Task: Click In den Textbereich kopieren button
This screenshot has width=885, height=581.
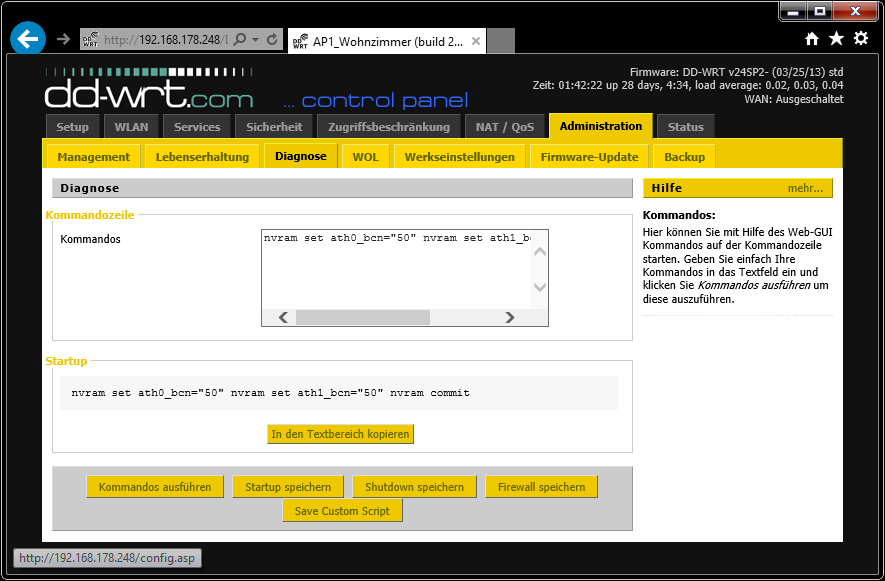Action: click(341, 434)
